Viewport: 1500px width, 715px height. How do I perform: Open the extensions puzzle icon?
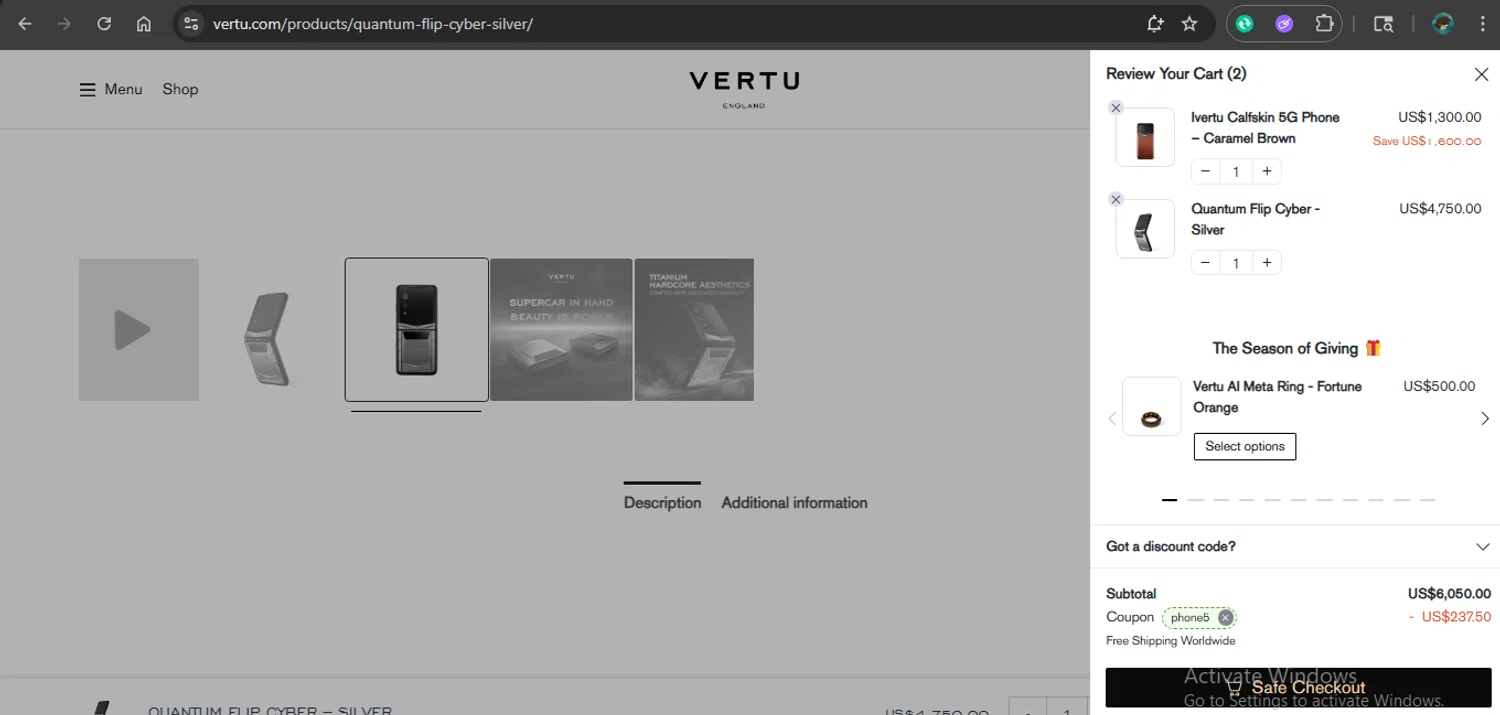pyautogui.click(x=1324, y=24)
